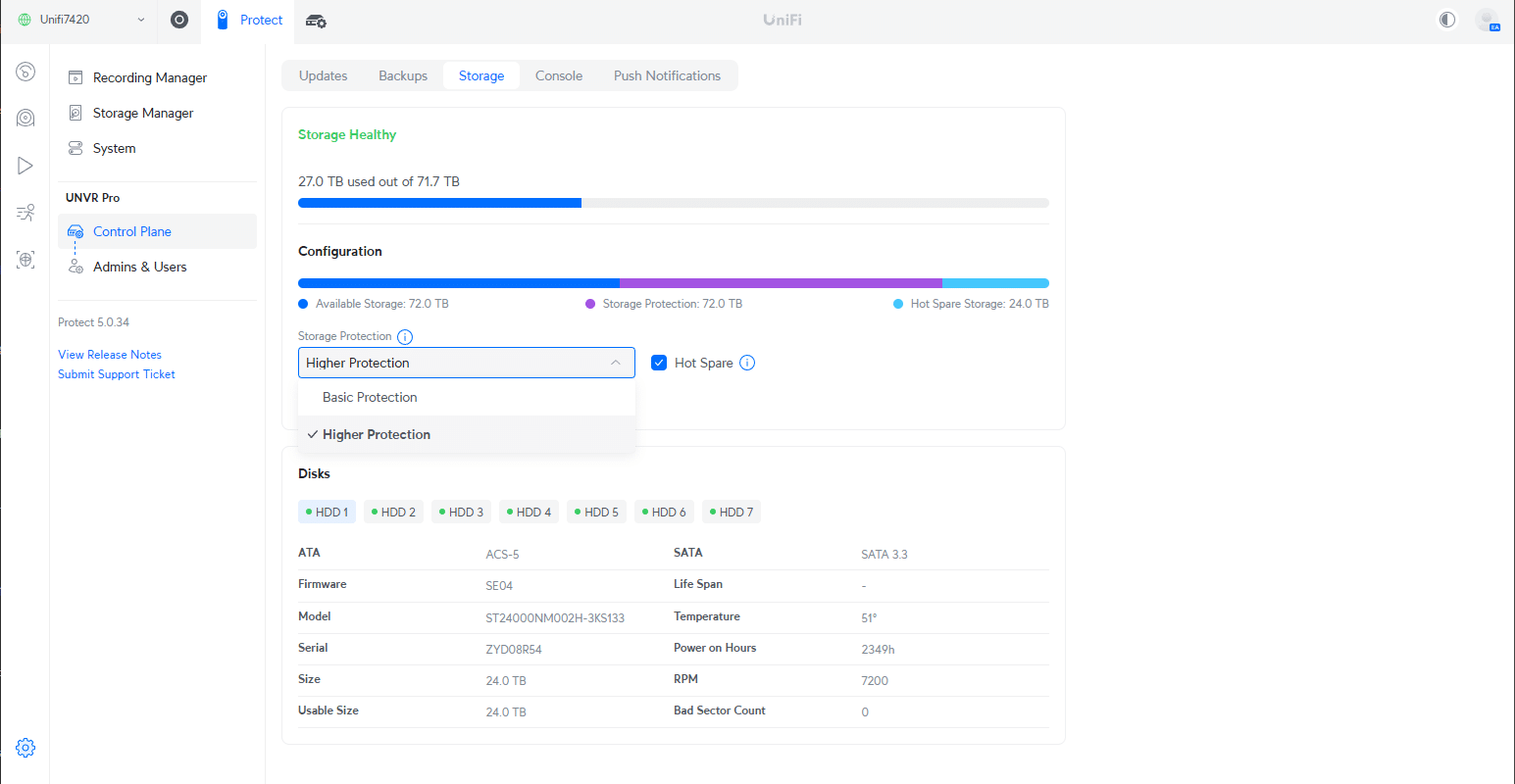Switch to the Backups tab
Image resolution: width=1515 pixels, height=784 pixels.
pos(403,75)
